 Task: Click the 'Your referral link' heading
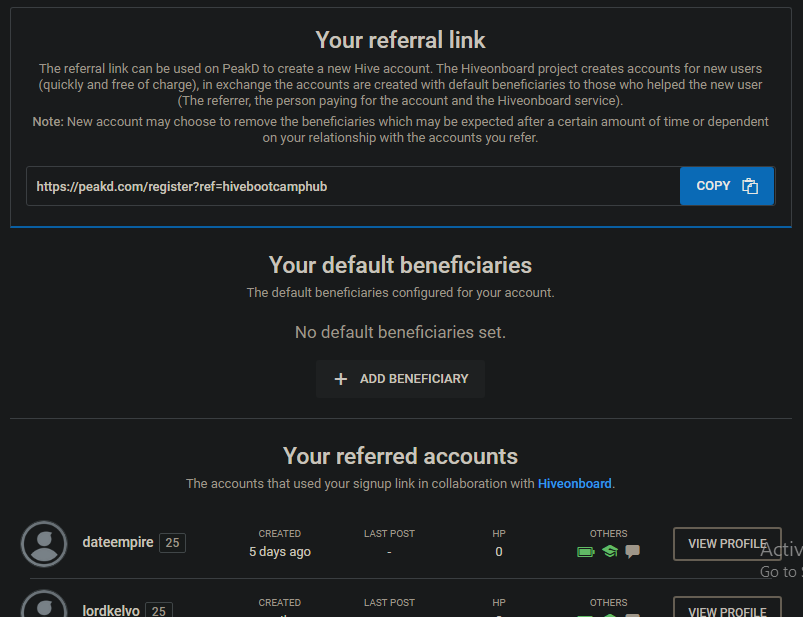point(400,40)
